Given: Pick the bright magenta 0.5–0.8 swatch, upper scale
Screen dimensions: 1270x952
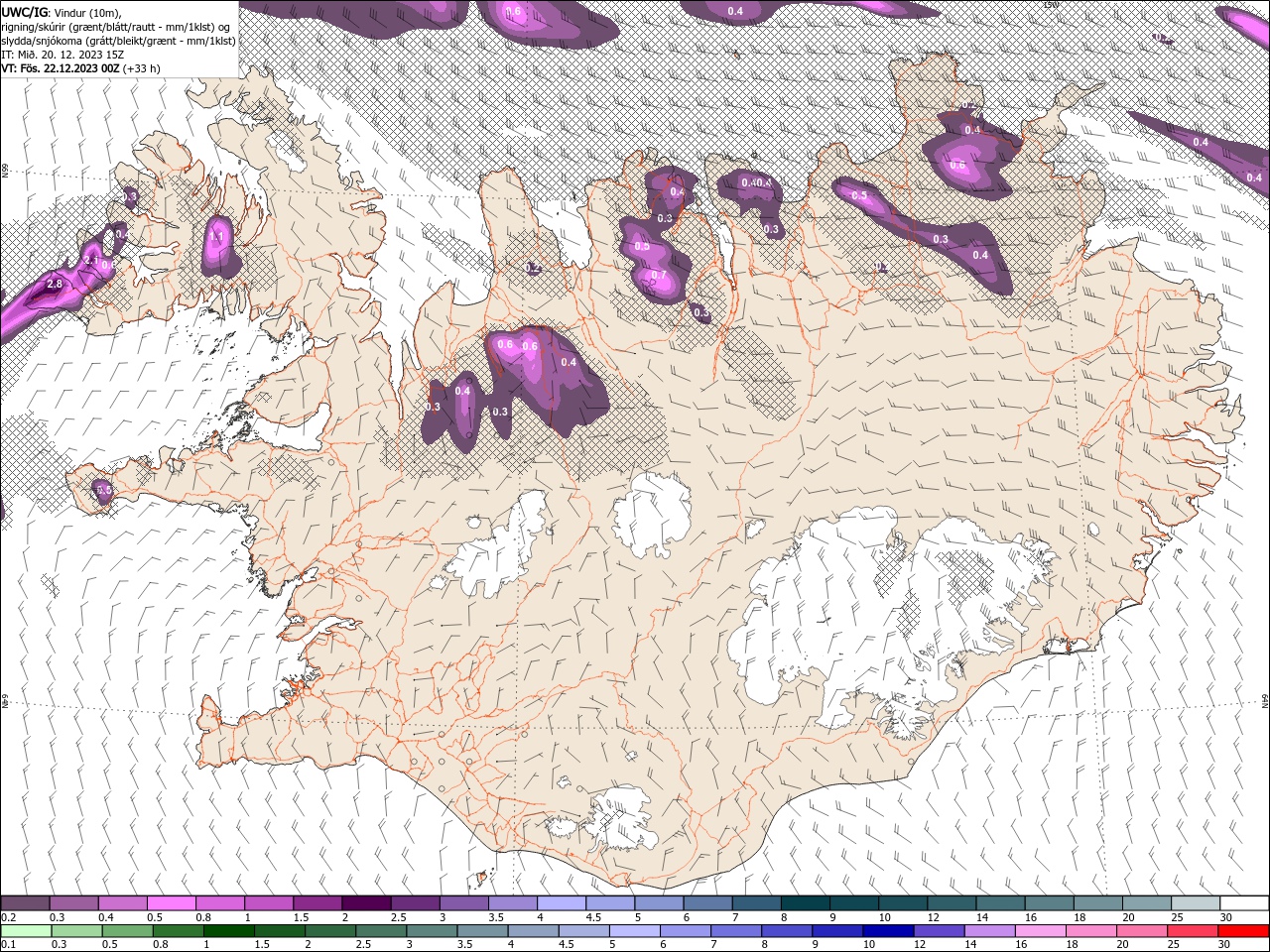Looking at the screenshot, I should [171, 903].
